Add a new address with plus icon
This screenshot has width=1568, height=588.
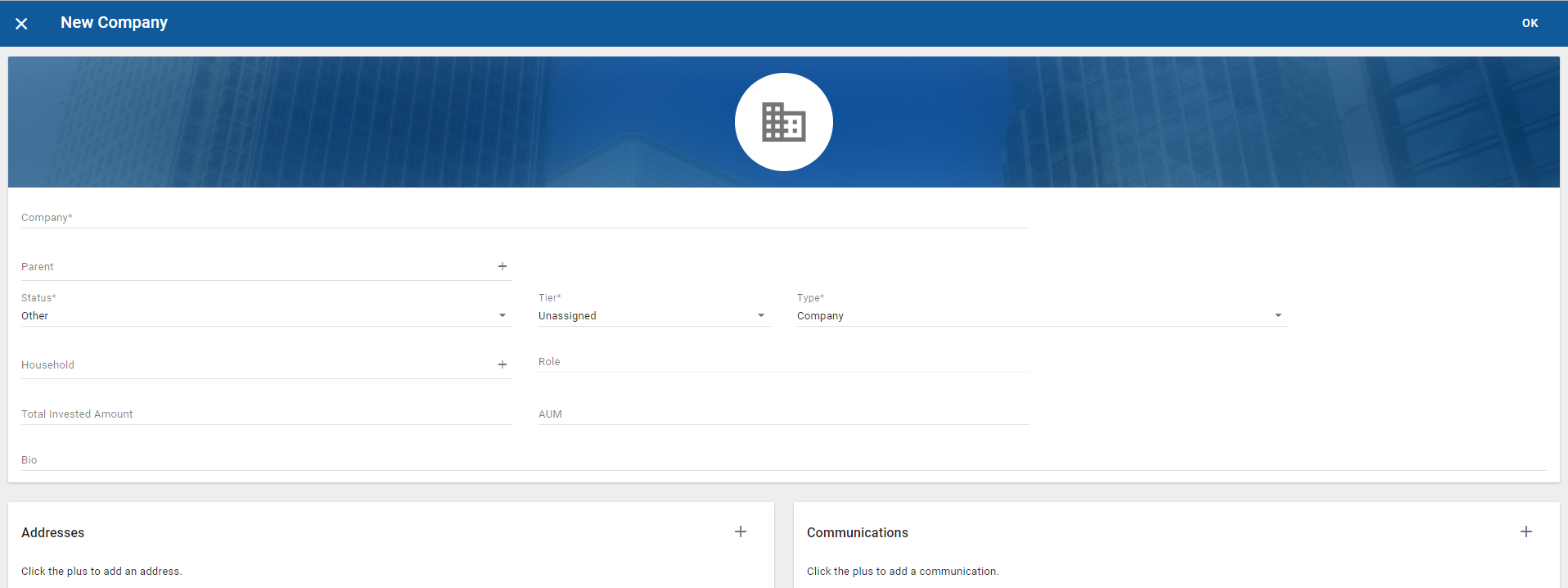coord(741,531)
